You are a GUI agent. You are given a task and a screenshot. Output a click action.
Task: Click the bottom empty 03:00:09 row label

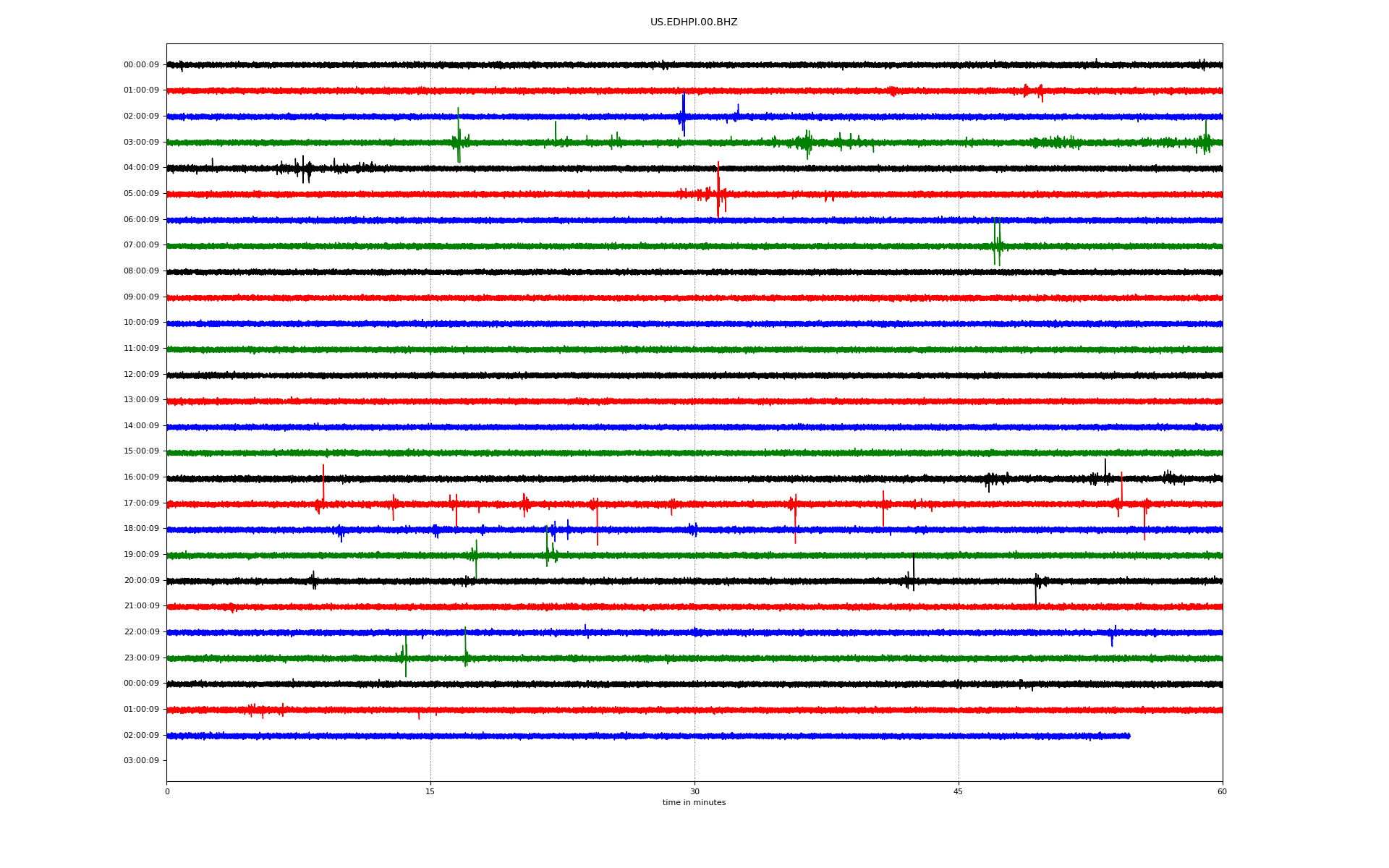pyautogui.click(x=141, y=761)
